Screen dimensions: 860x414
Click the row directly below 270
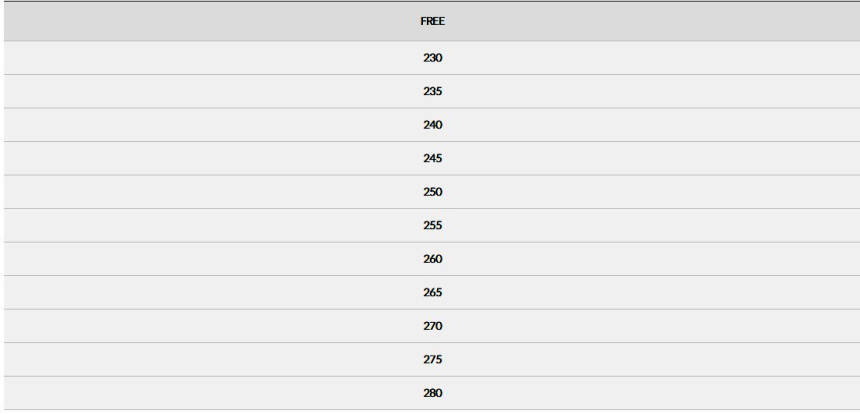pyautogui.click(x=432, y=360)
